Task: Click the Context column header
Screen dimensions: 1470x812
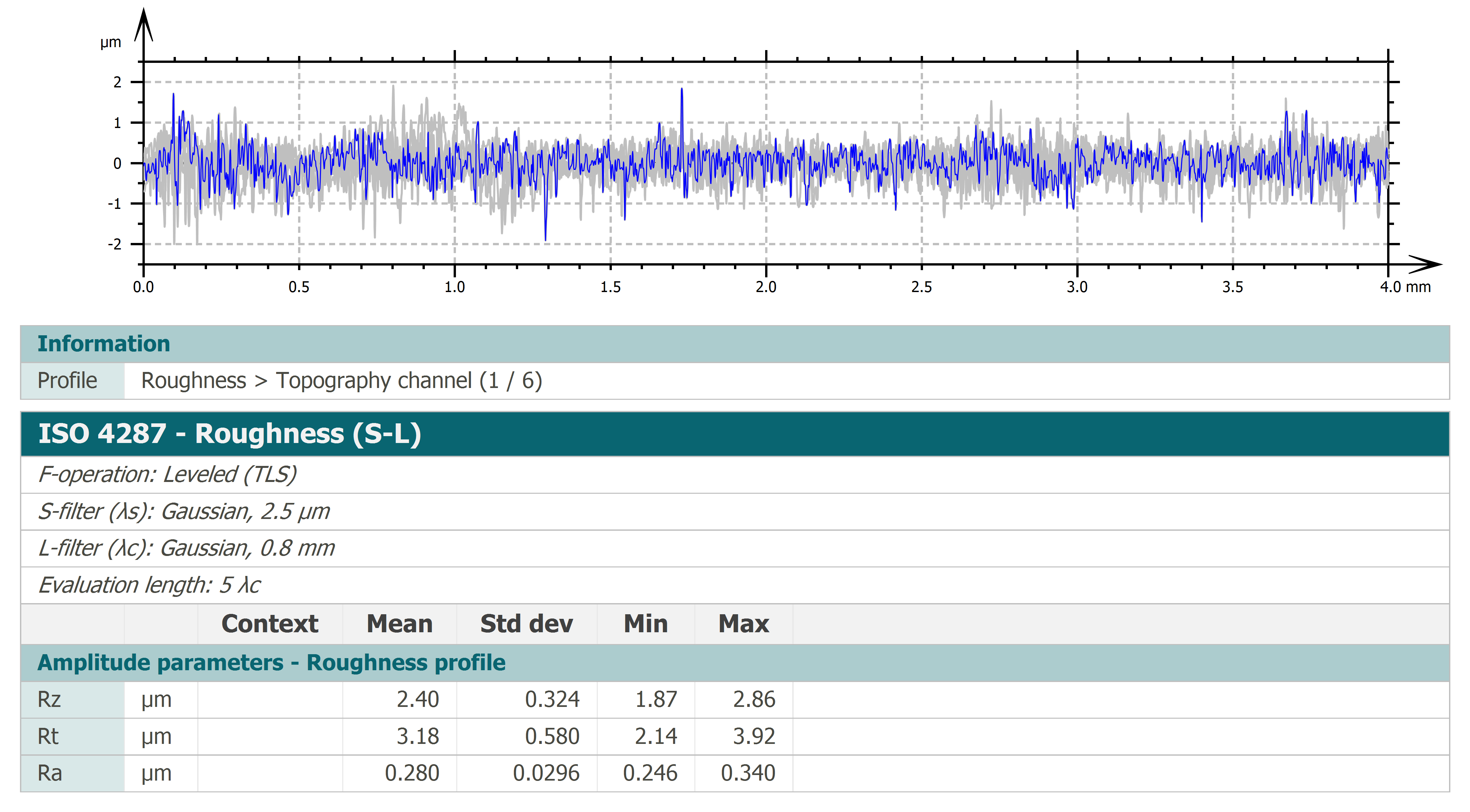Action: pos(269,624)
